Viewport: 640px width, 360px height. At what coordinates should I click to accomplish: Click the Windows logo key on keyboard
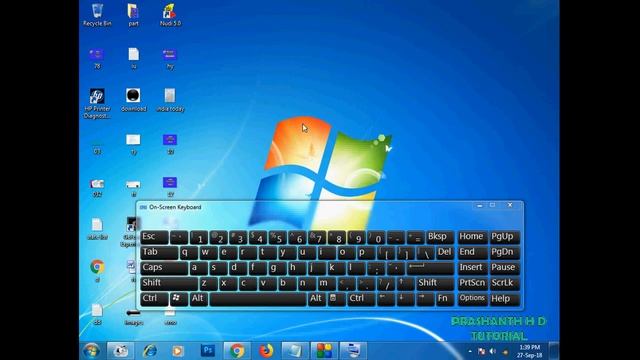coord(179,299)
